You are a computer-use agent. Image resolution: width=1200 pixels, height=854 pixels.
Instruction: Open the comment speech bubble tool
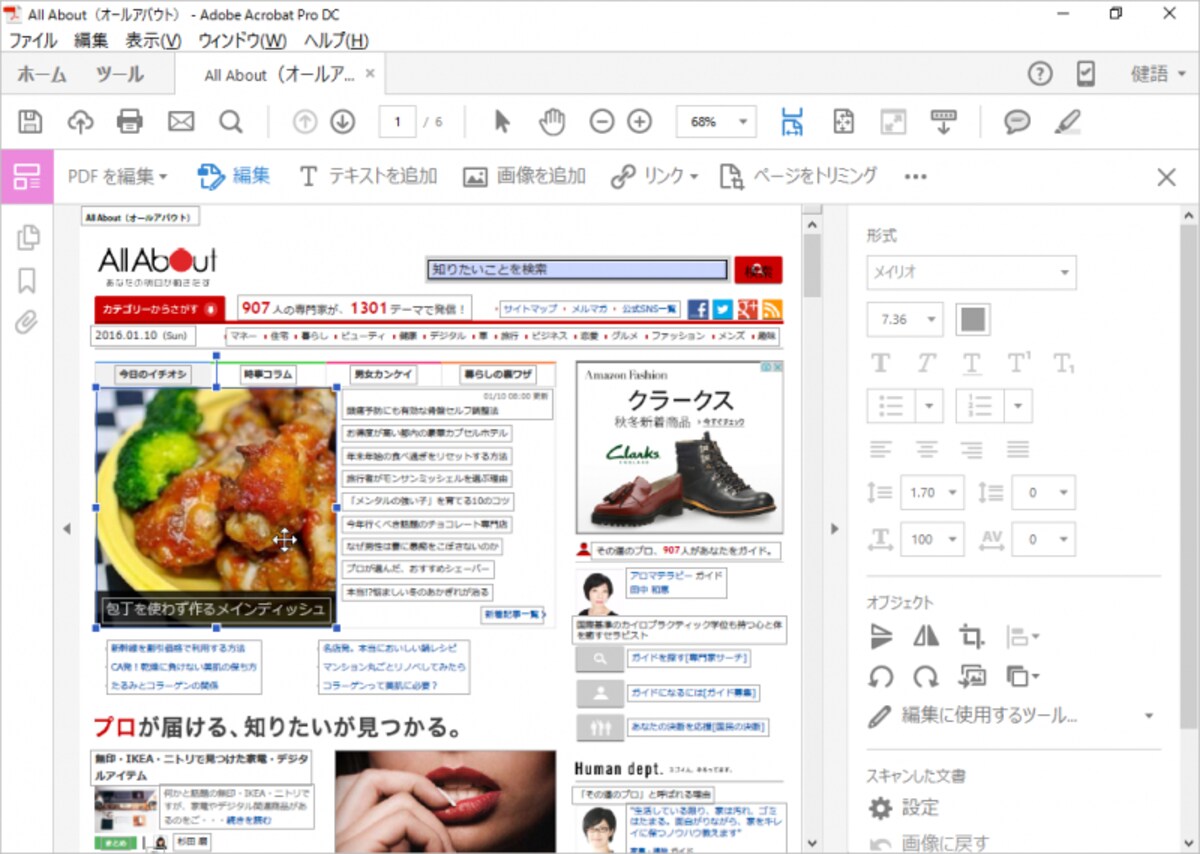pyautogui.click(x=1017, y=122)
